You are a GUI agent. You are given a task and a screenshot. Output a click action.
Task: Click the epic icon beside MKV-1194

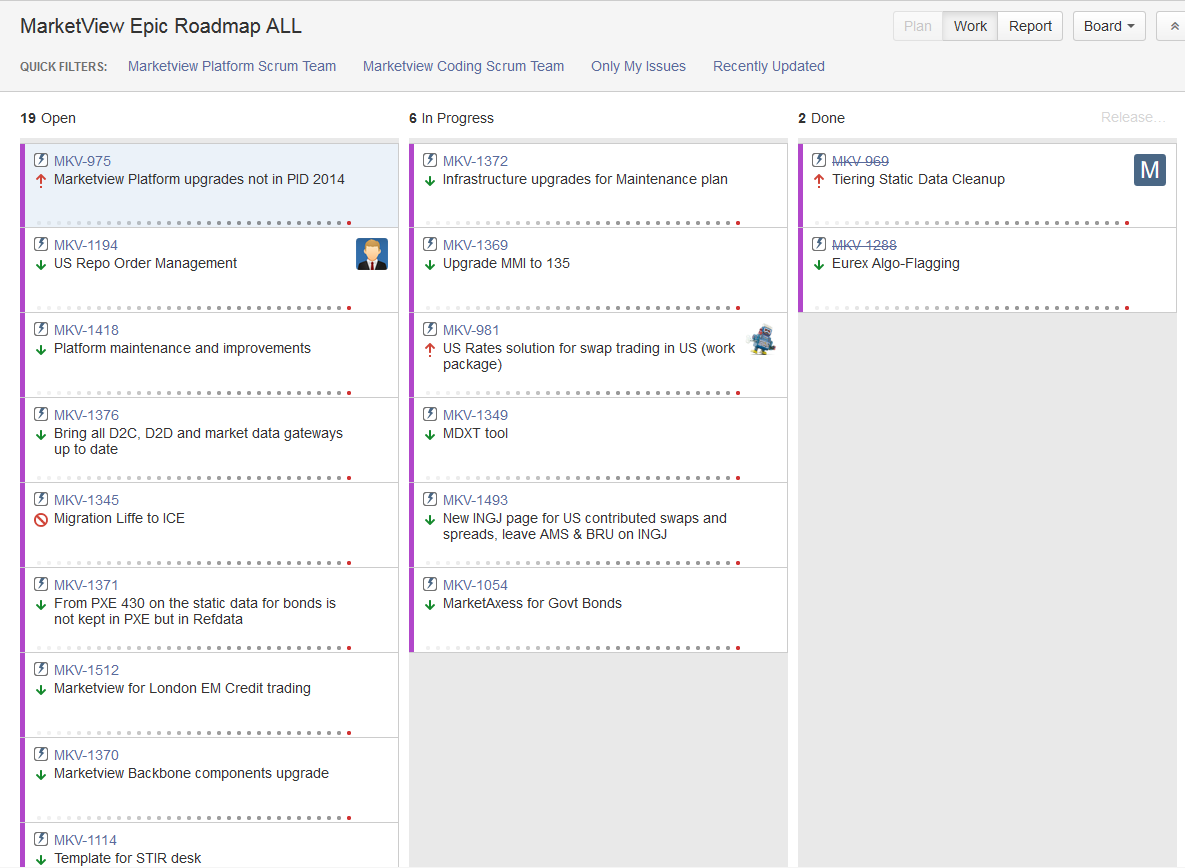pos(41,244)
